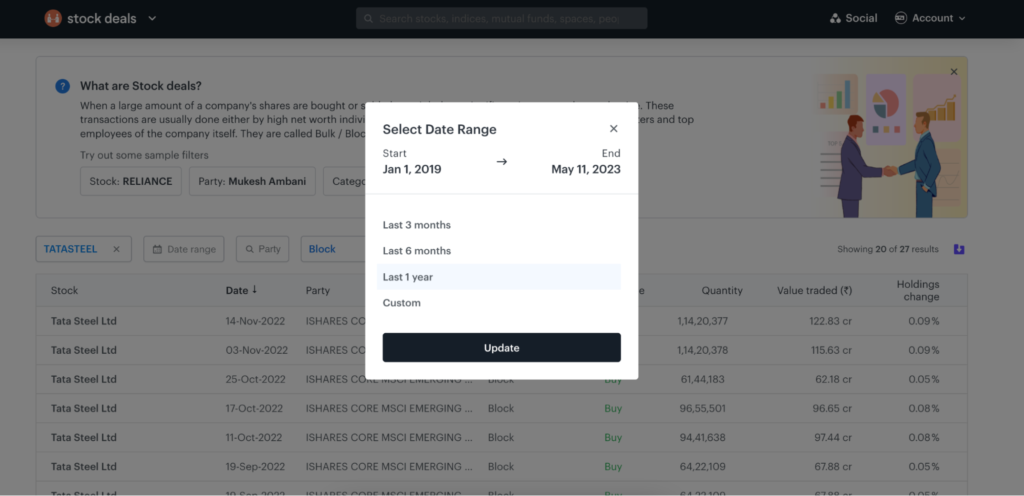The height and width of the screenshot is (496, 1024).
Task: Click the Buy label in 11-Oct-2022 row
Action: (x=613, y=437)
